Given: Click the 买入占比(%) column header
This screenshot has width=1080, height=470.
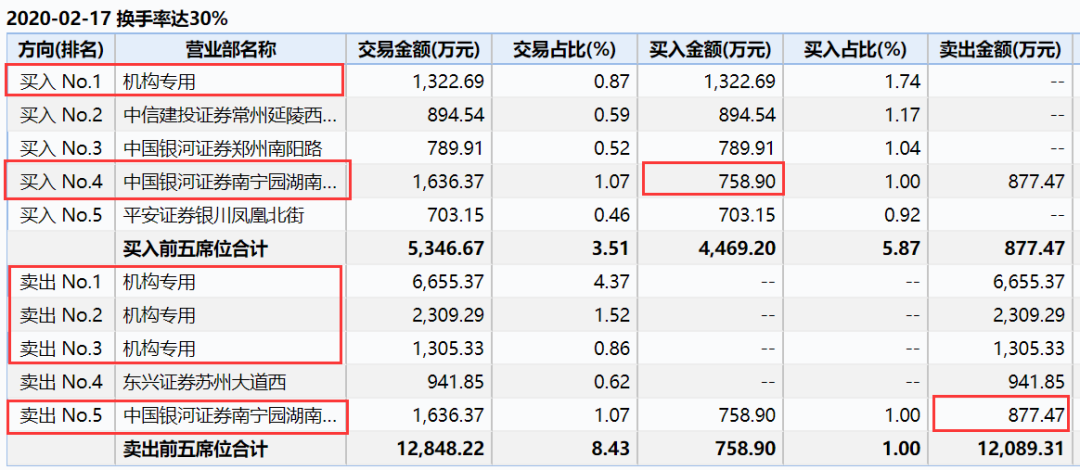Looking at the screenshot, I should pos(855,50).
